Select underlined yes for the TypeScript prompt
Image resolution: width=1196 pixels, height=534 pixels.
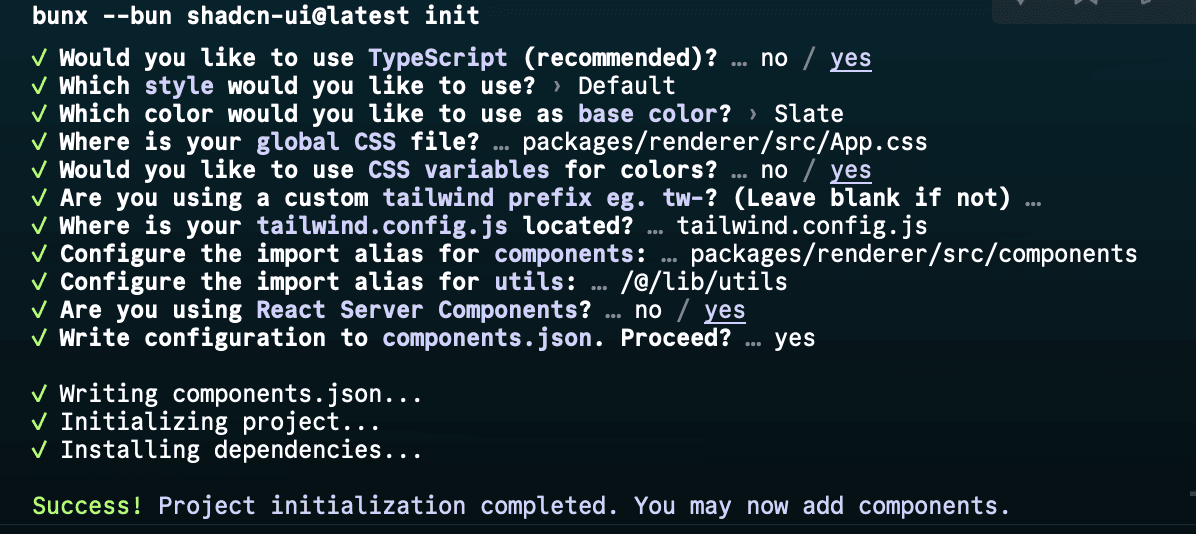coord(850,59)
